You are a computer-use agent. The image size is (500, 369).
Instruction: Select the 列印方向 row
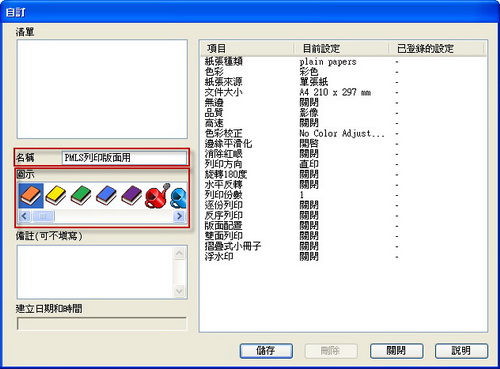343,164
